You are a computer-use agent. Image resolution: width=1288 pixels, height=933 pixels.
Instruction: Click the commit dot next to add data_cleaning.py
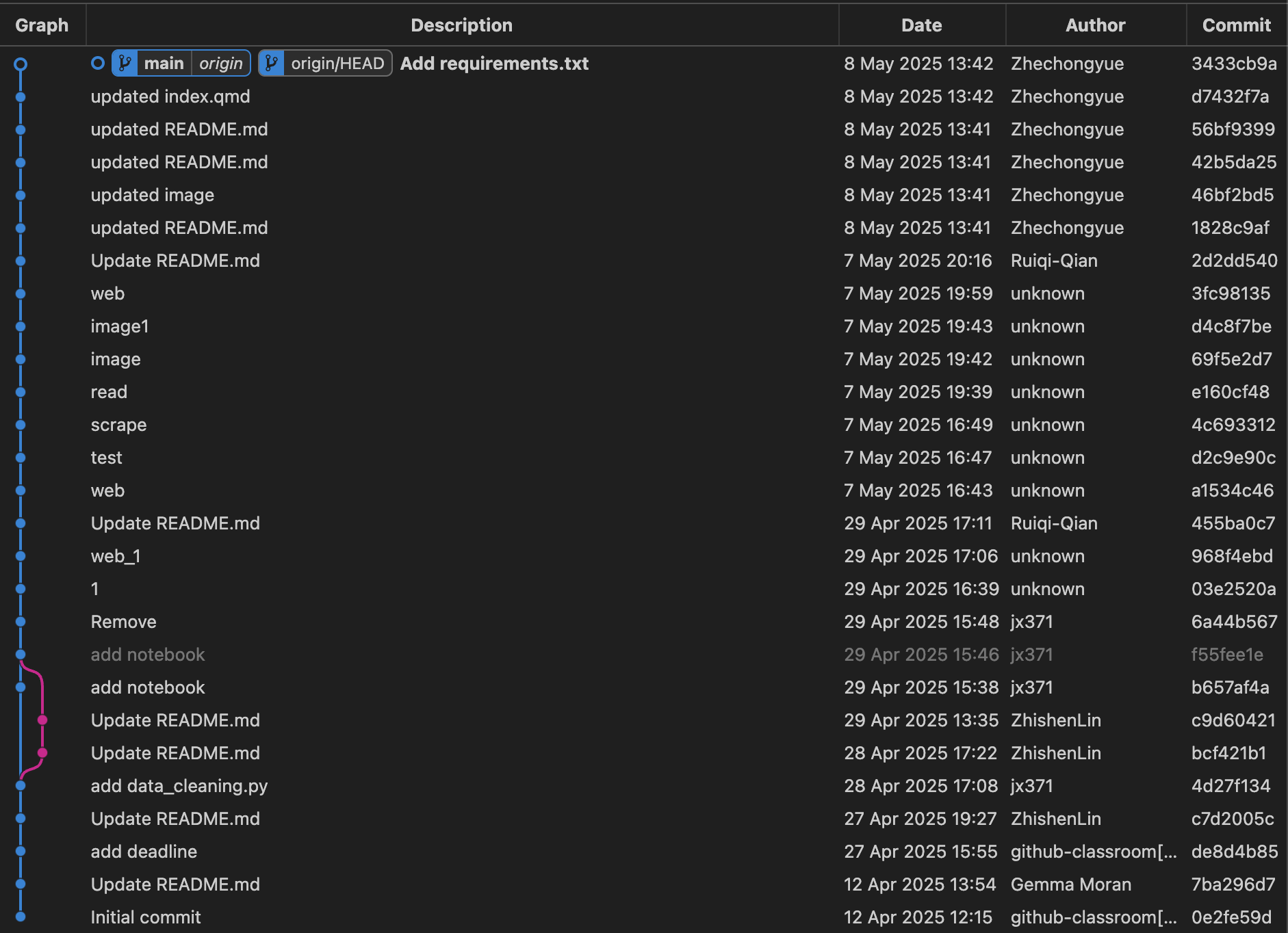click(21, 786)
